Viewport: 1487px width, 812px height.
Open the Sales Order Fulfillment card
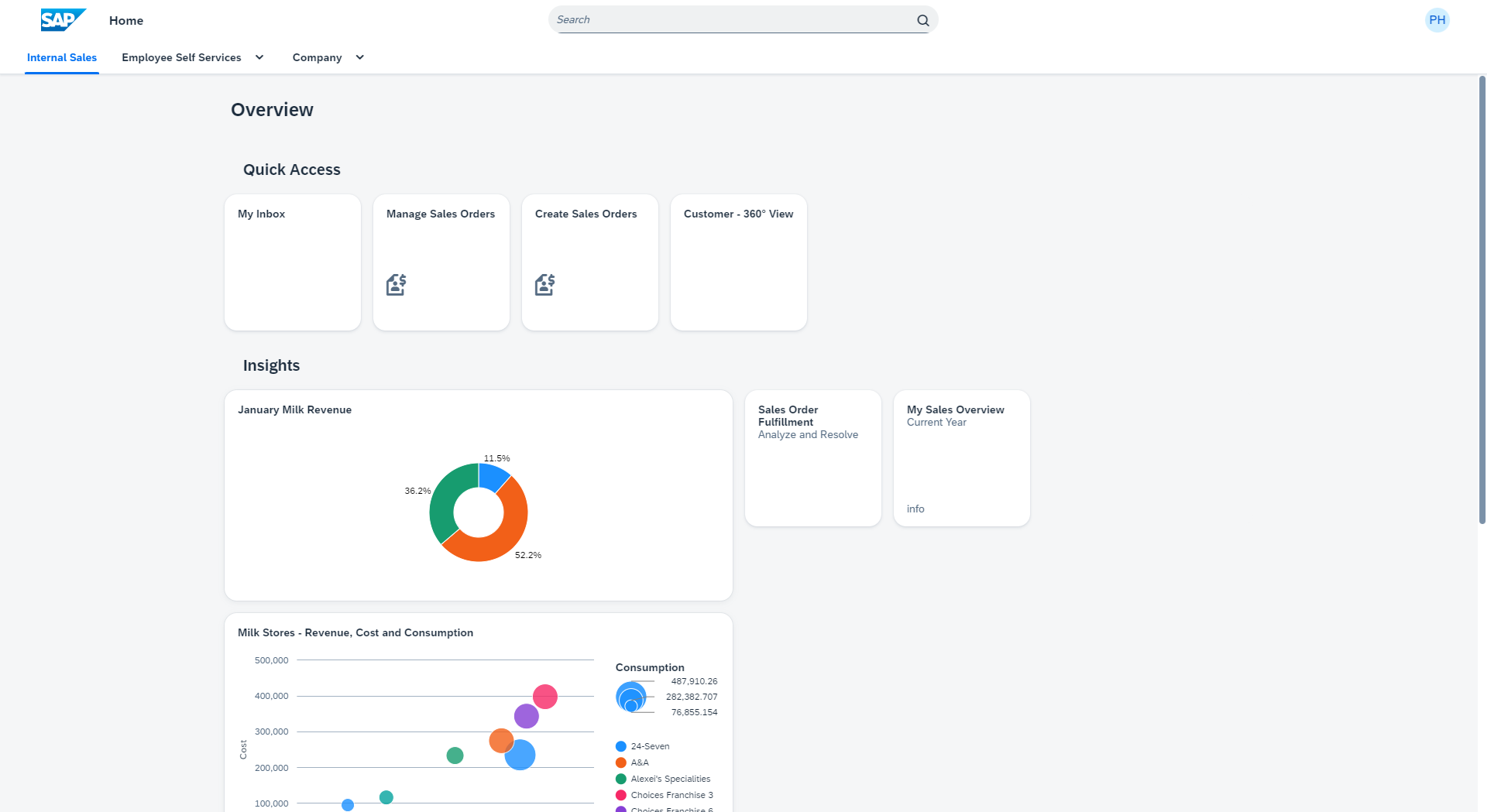812,457
